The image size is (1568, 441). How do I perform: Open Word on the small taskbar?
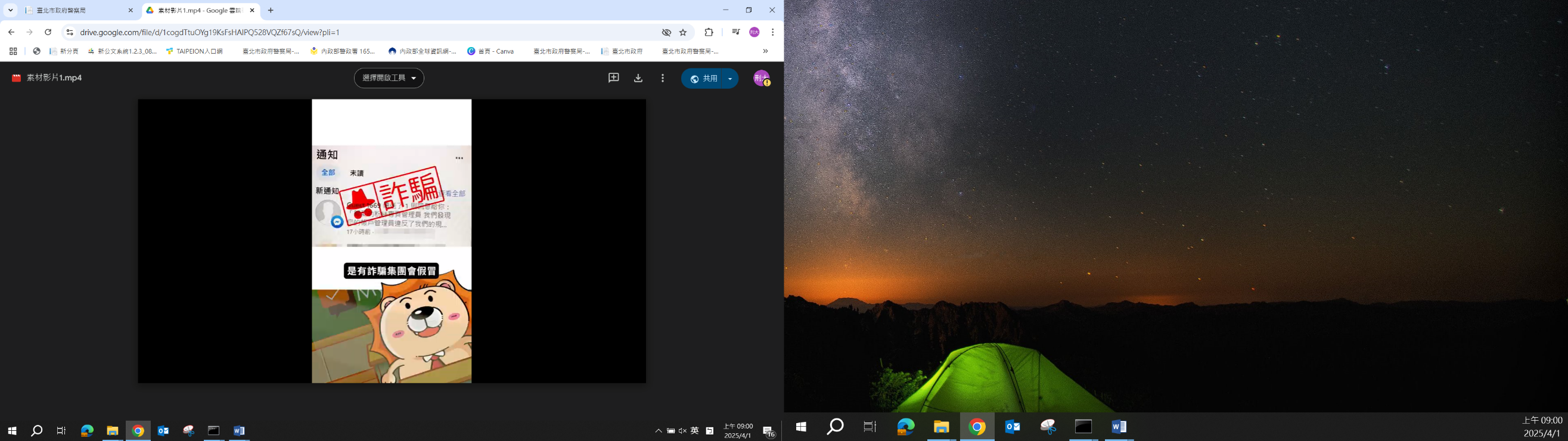point(238,431)
